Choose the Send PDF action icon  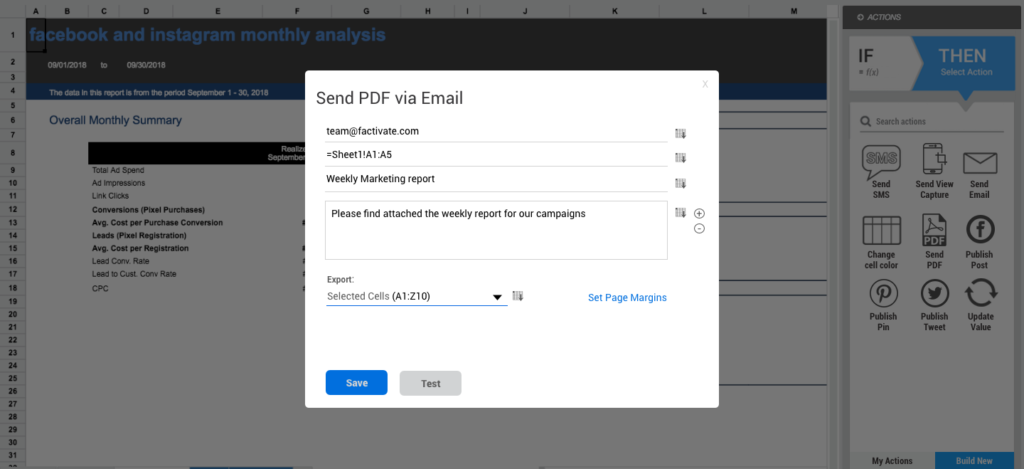tap(934, 230)
